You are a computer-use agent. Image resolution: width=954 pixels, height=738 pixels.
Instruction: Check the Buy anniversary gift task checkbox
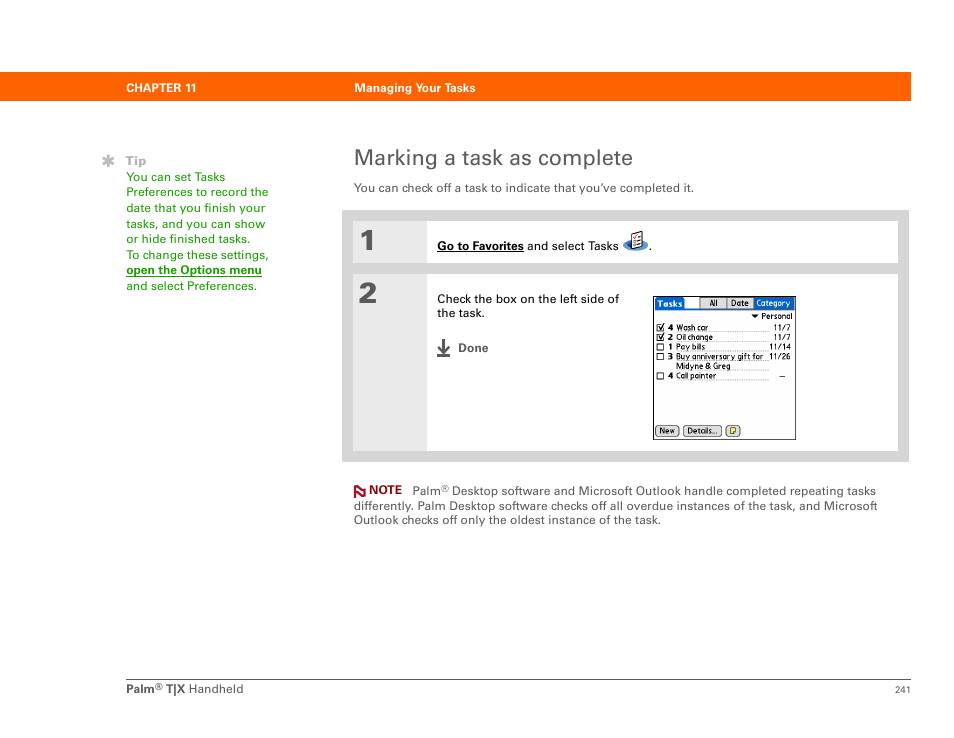click(660, 357)
